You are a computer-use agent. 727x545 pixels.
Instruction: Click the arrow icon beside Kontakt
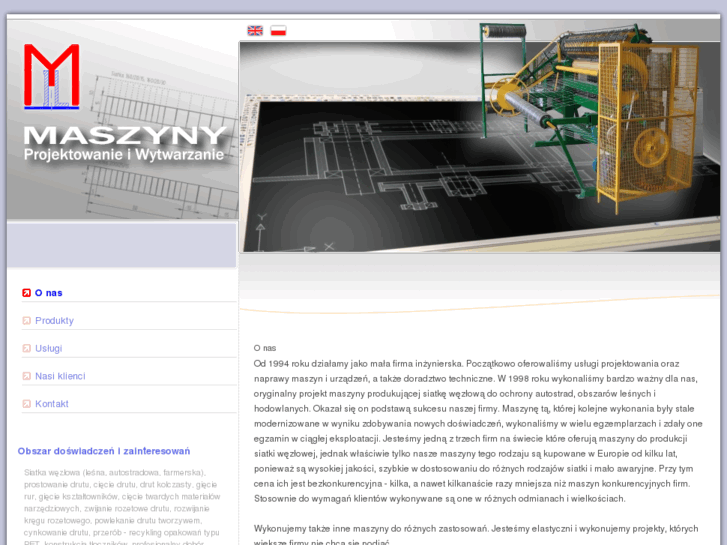(26, 404)
